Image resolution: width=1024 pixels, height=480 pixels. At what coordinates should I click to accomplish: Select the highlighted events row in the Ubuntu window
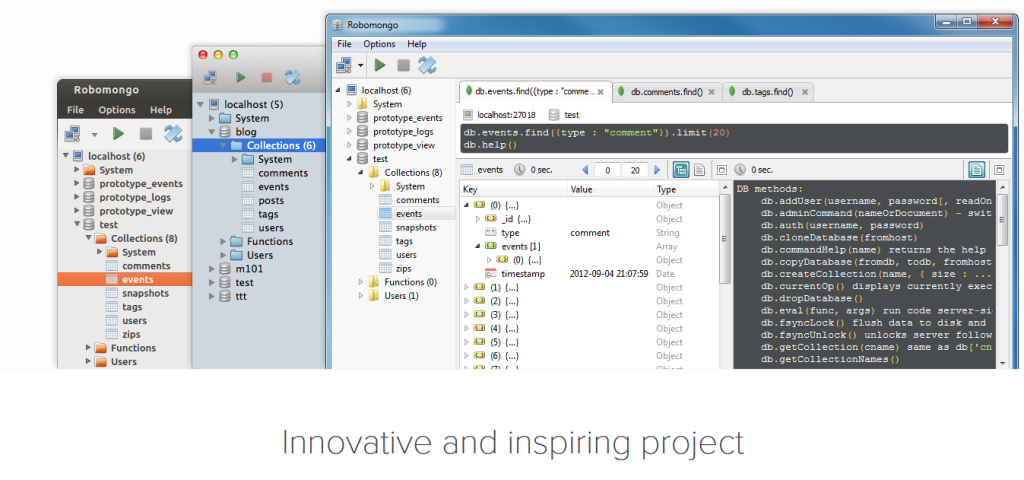125,280
